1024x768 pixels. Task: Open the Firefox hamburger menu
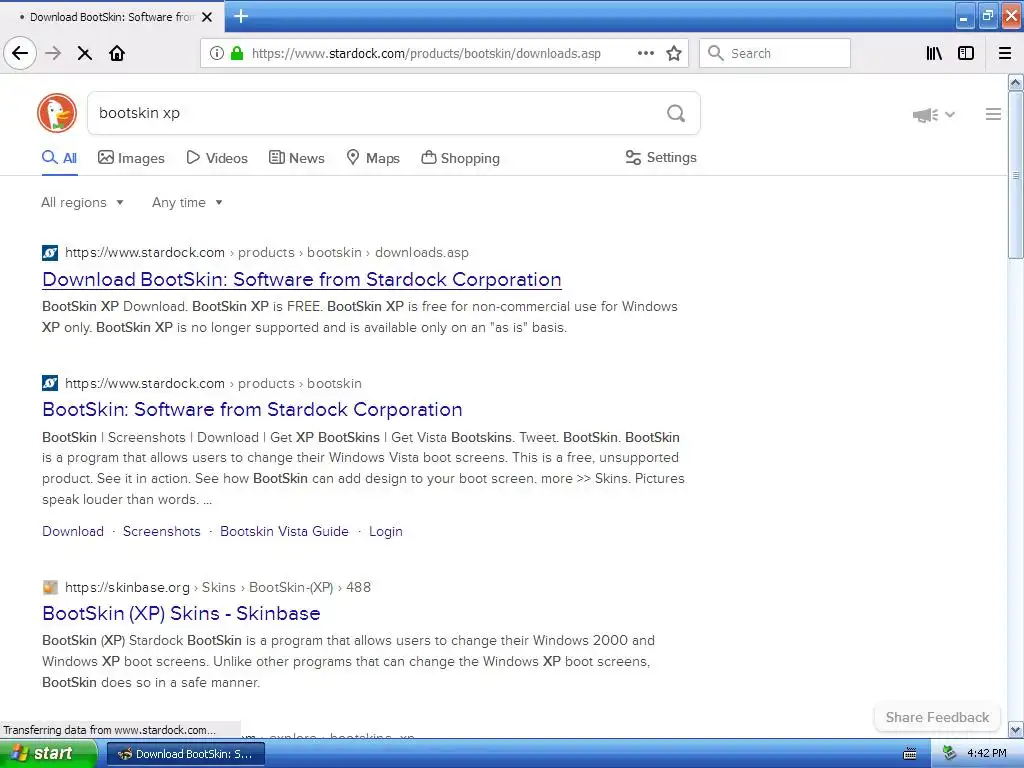click(x=1005, y=53)
